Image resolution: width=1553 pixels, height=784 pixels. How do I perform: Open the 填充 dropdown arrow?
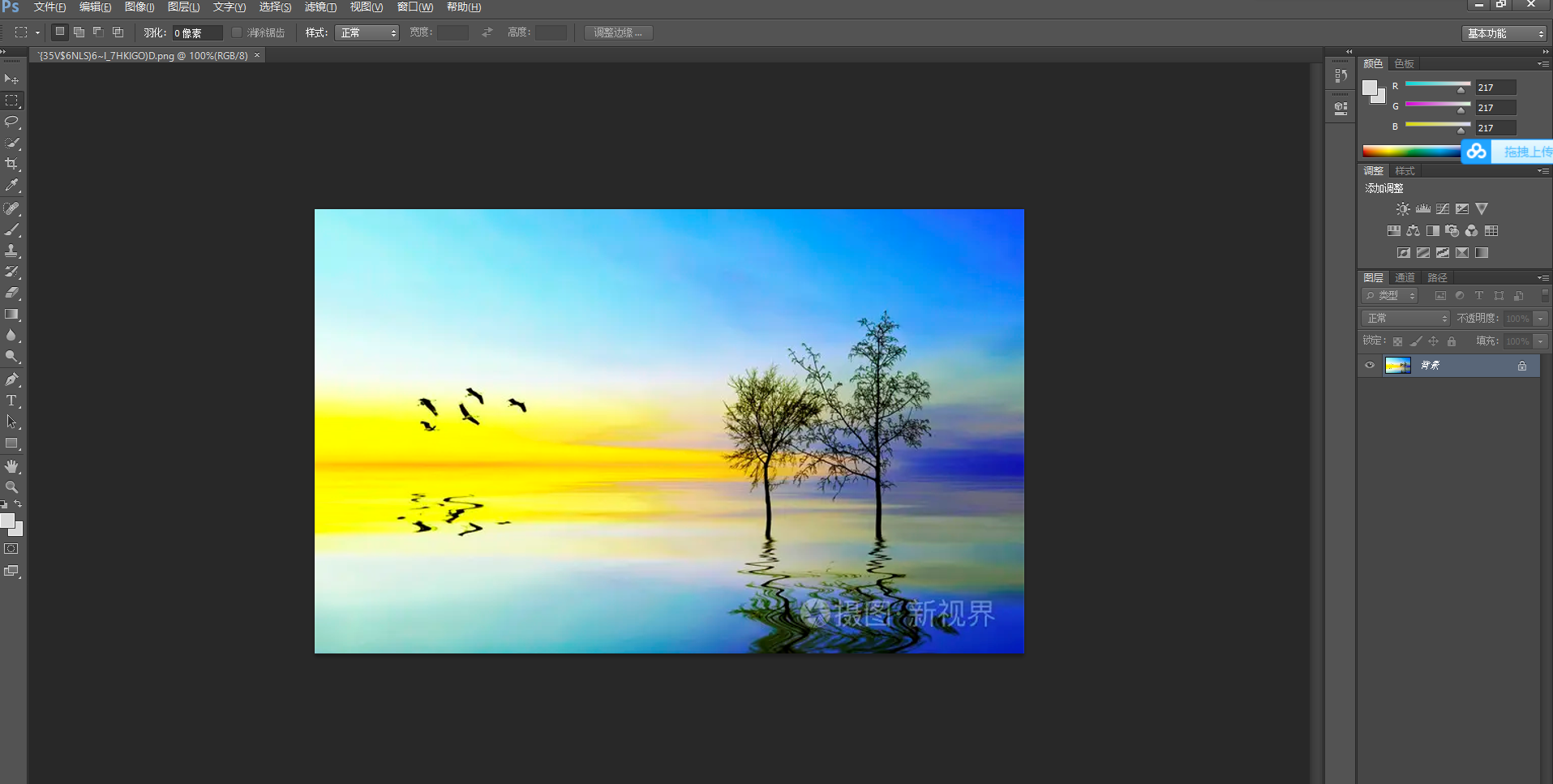point(1541,341)
